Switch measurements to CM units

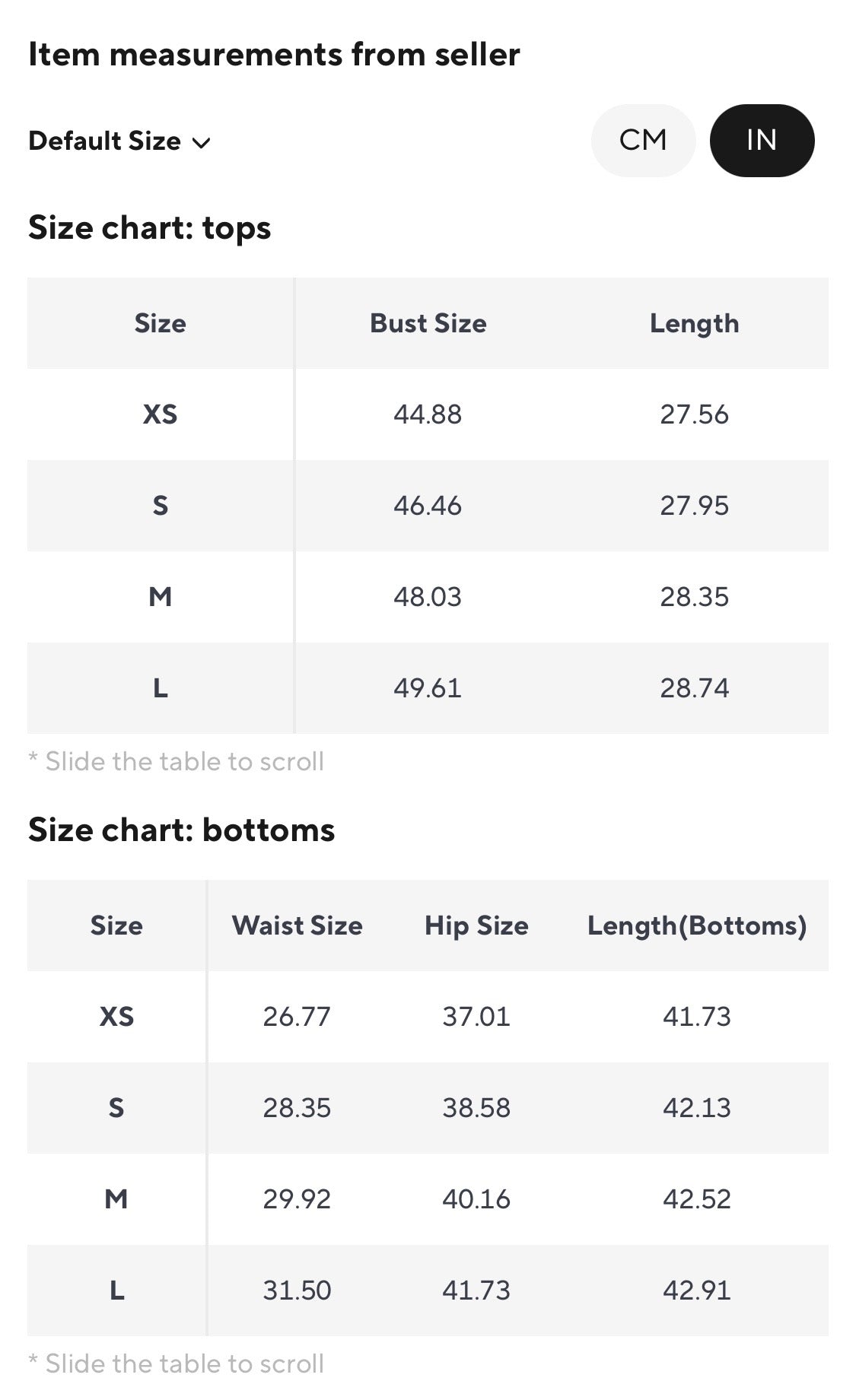click(x=643, y=141)
